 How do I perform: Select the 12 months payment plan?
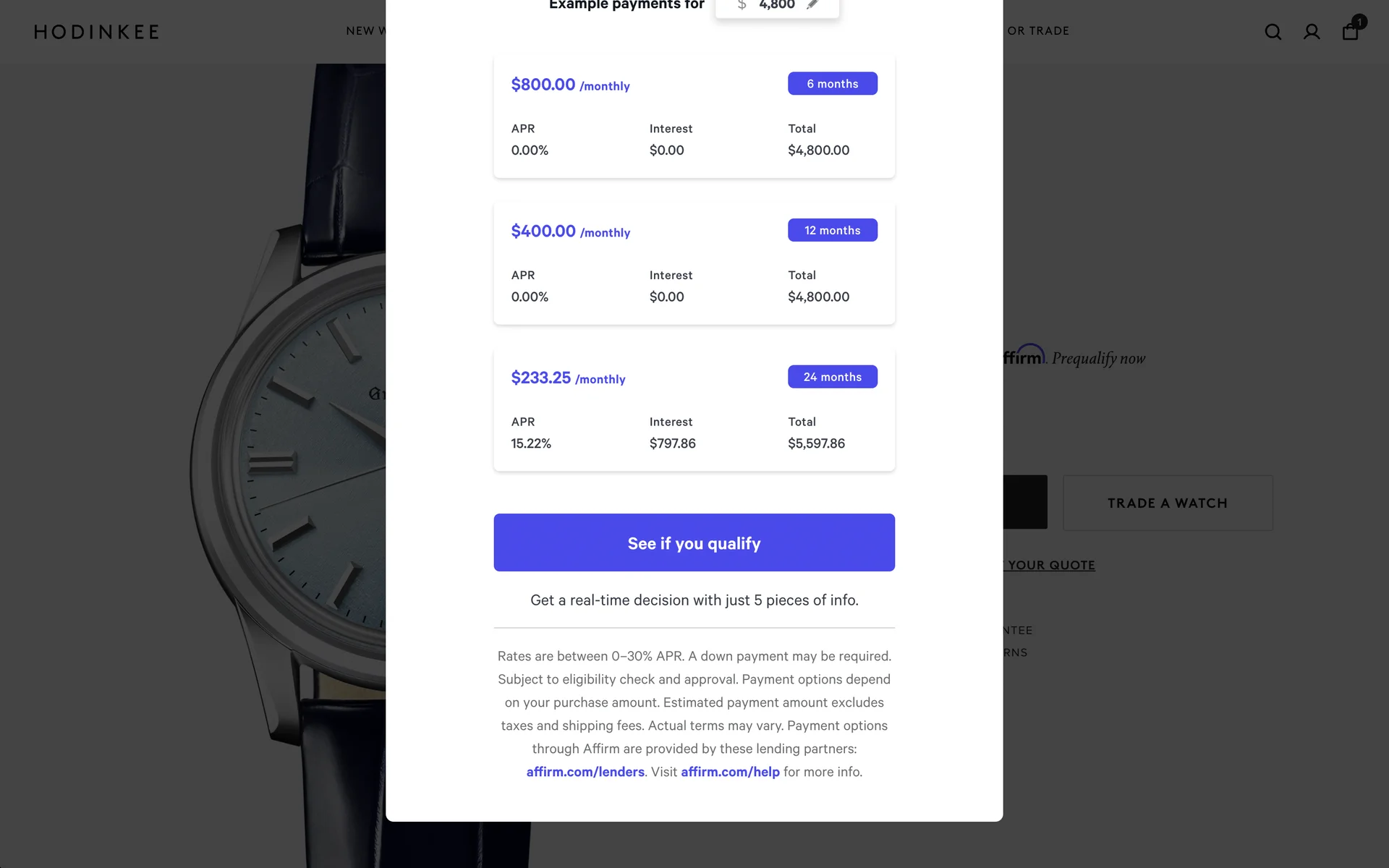click(832, 231)
